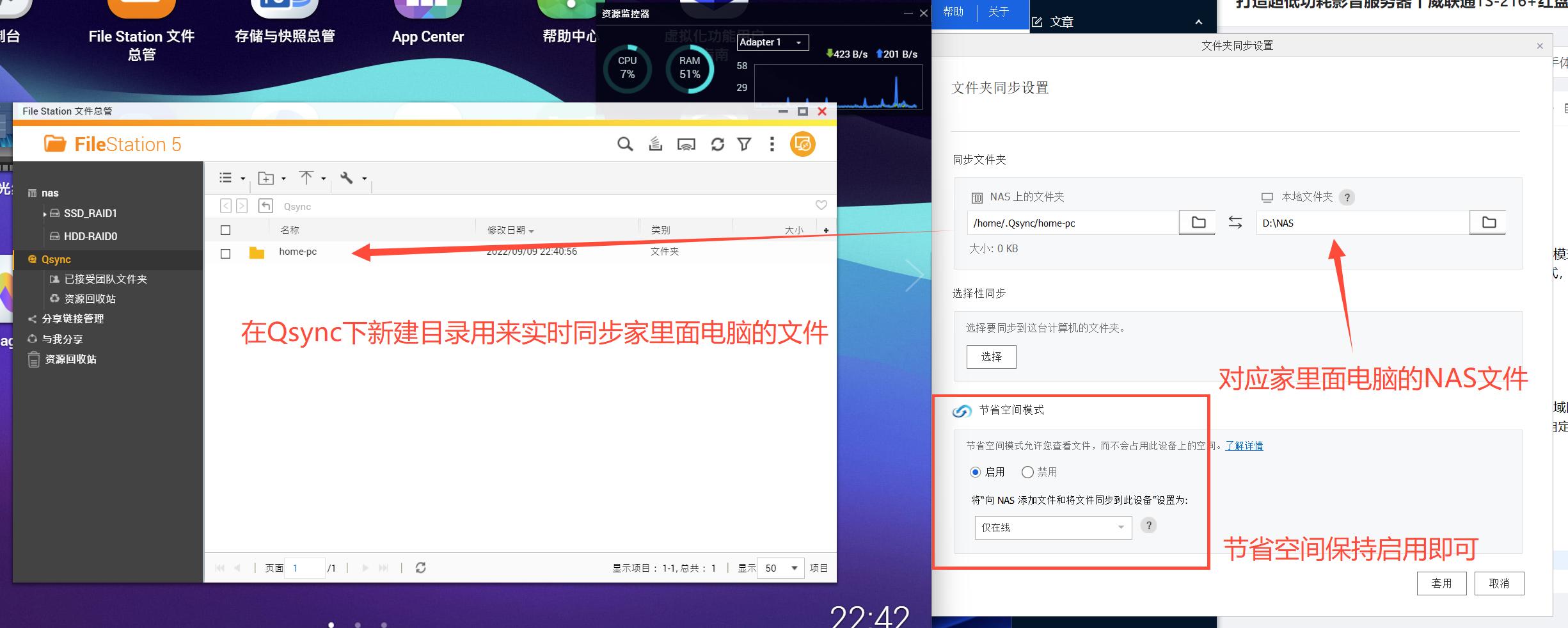Open the more options three-dot menu

(772, 144)
